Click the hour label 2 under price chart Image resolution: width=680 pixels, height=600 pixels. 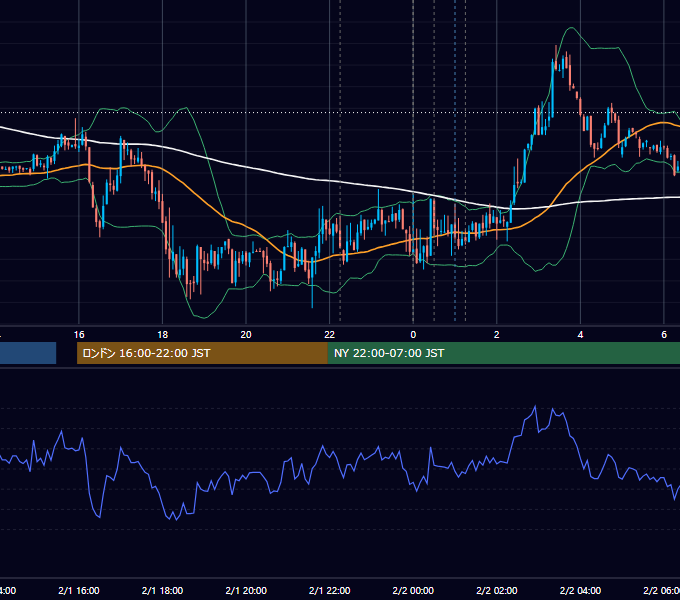click(497, 335)
